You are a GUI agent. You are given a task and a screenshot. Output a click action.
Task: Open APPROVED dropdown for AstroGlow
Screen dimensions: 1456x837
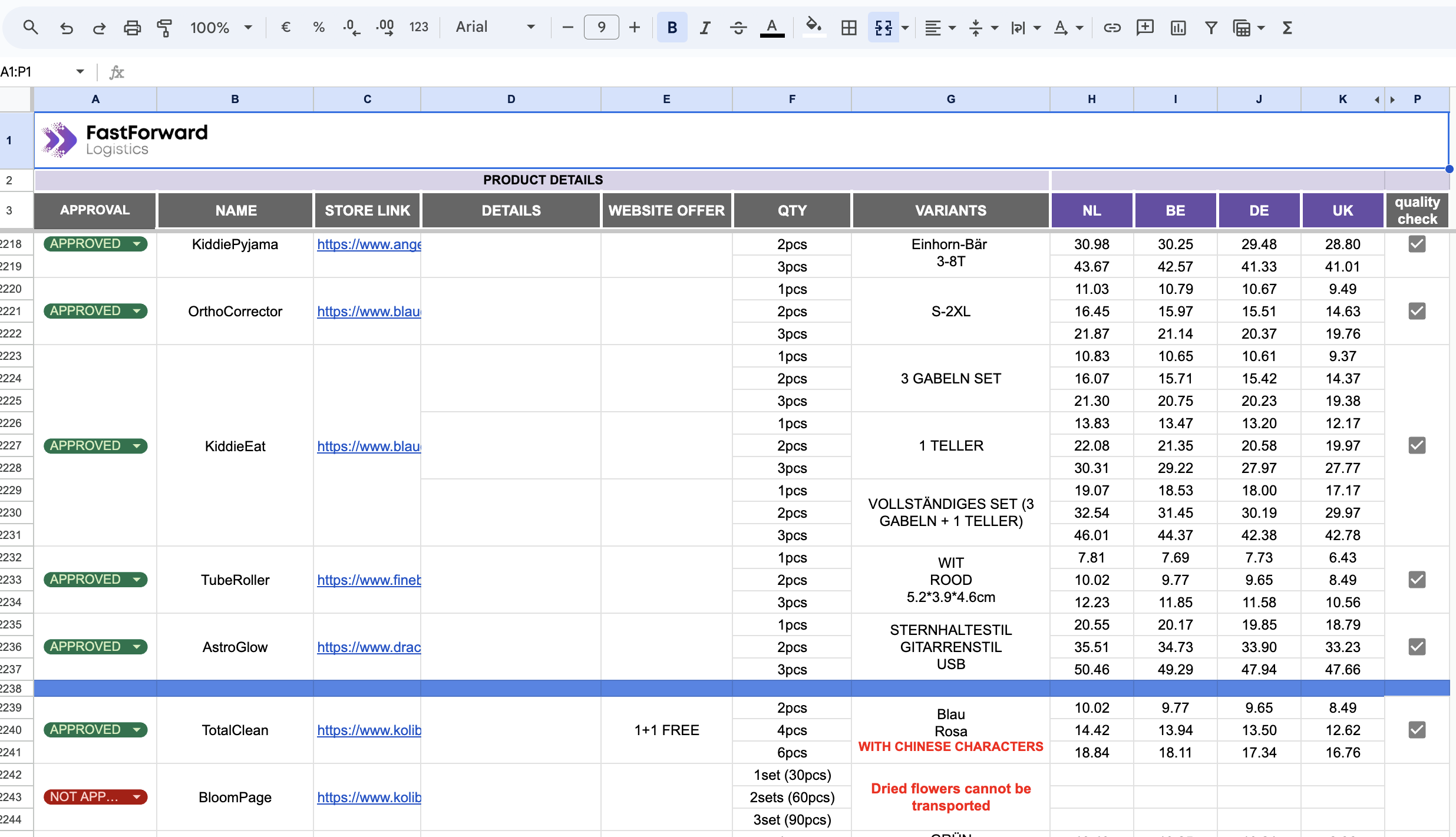coord(137,647)
